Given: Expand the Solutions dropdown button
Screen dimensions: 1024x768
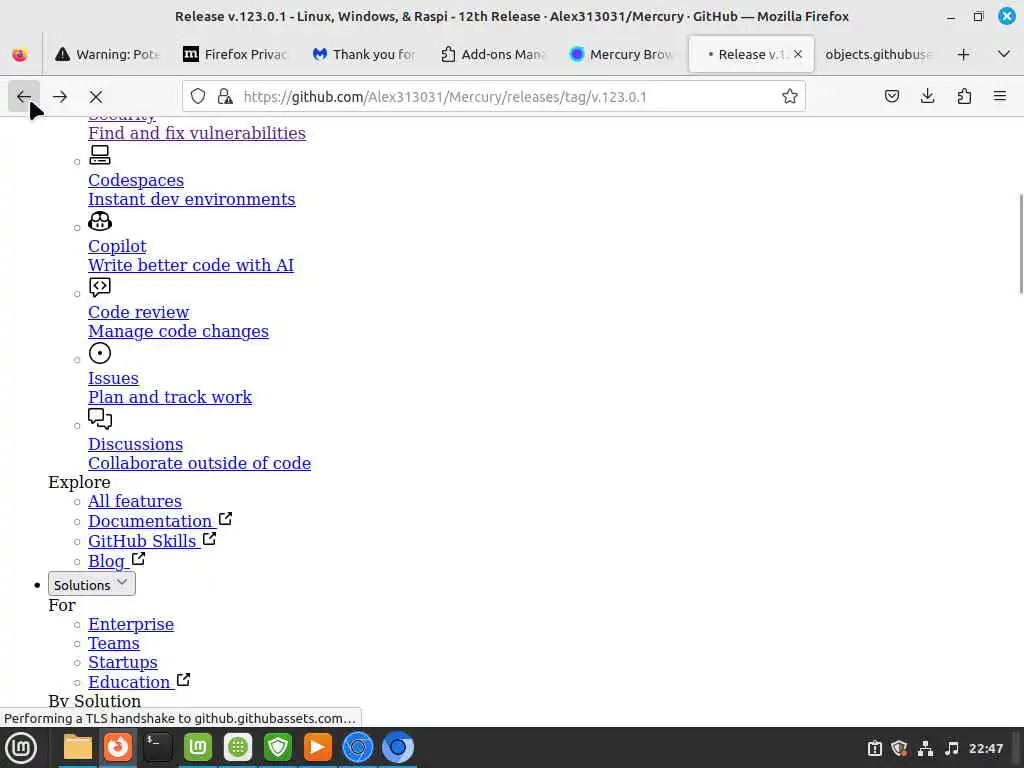Looking at the screenshot, I should point(91,584).
